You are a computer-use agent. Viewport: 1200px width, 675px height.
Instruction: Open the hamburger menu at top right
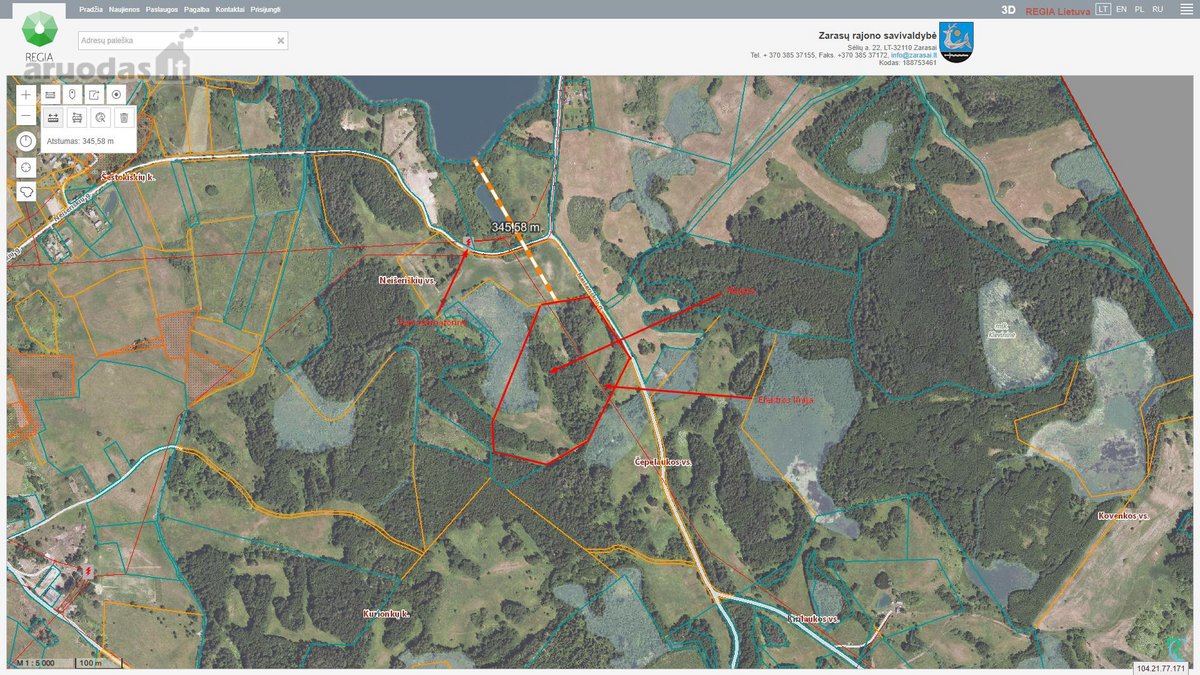click(x=1187, y=9)
